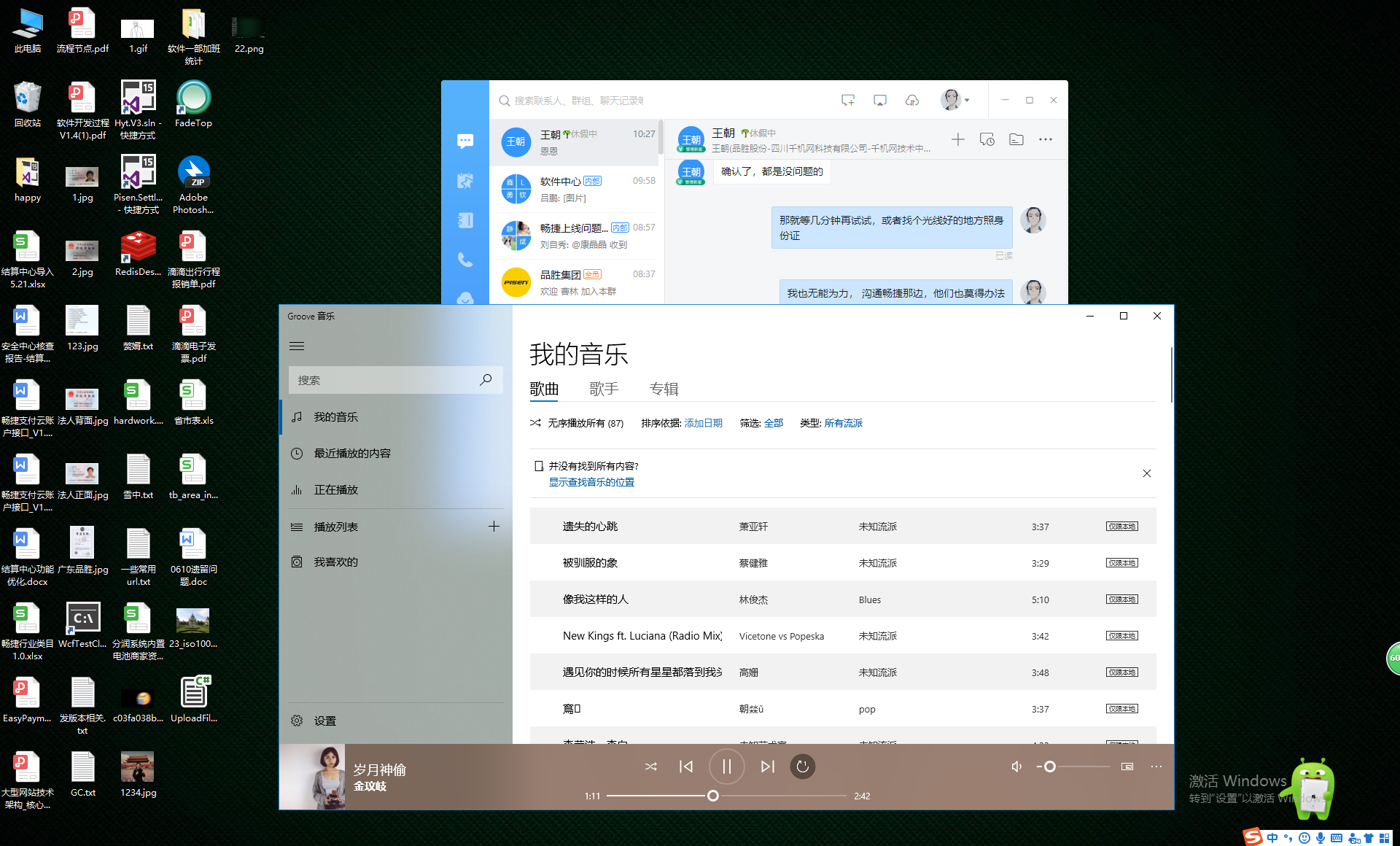Open more options in the playback bar
The height and width of the screenshot is (846, 1400).
(x=1156, y=767)
